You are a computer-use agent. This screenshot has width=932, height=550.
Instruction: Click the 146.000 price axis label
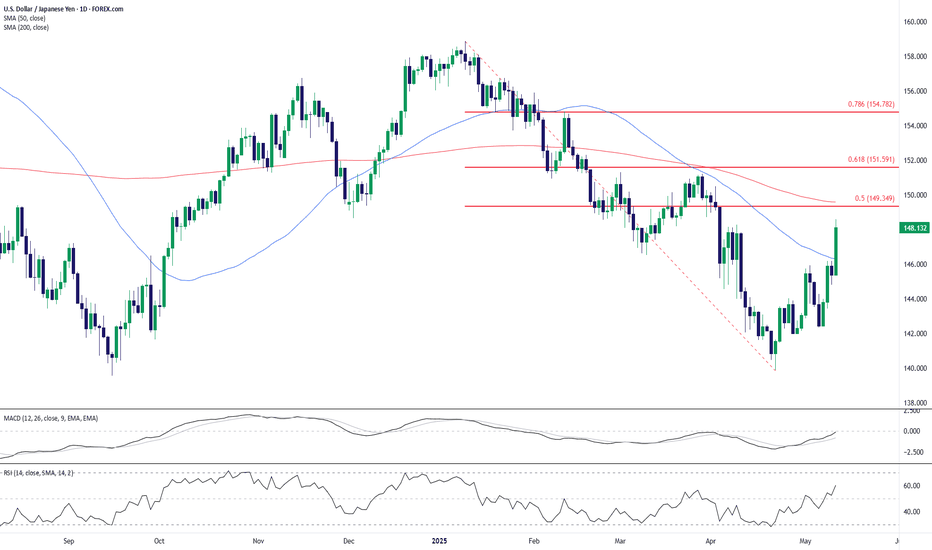pyautogui.click(x=915, y=264)
